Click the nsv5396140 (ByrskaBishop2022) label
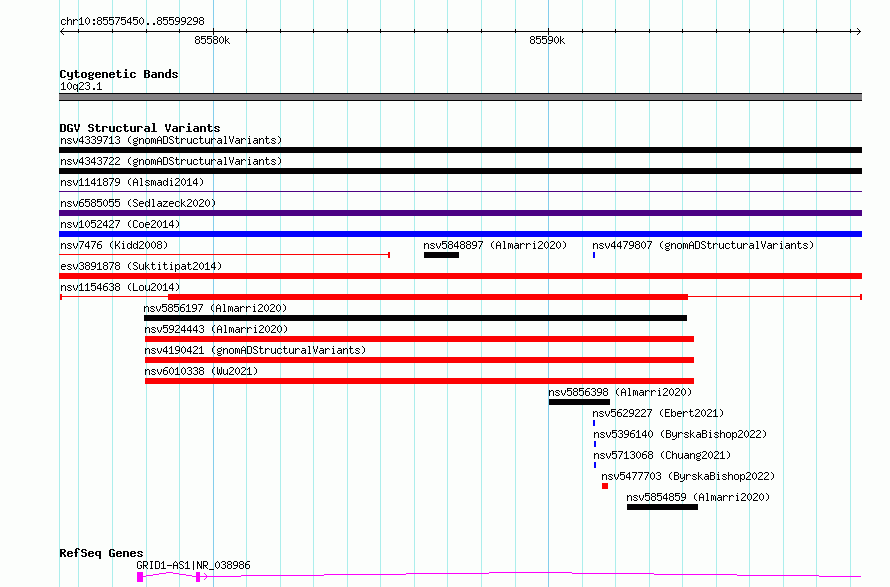The image size is (890, 587). 680,434
